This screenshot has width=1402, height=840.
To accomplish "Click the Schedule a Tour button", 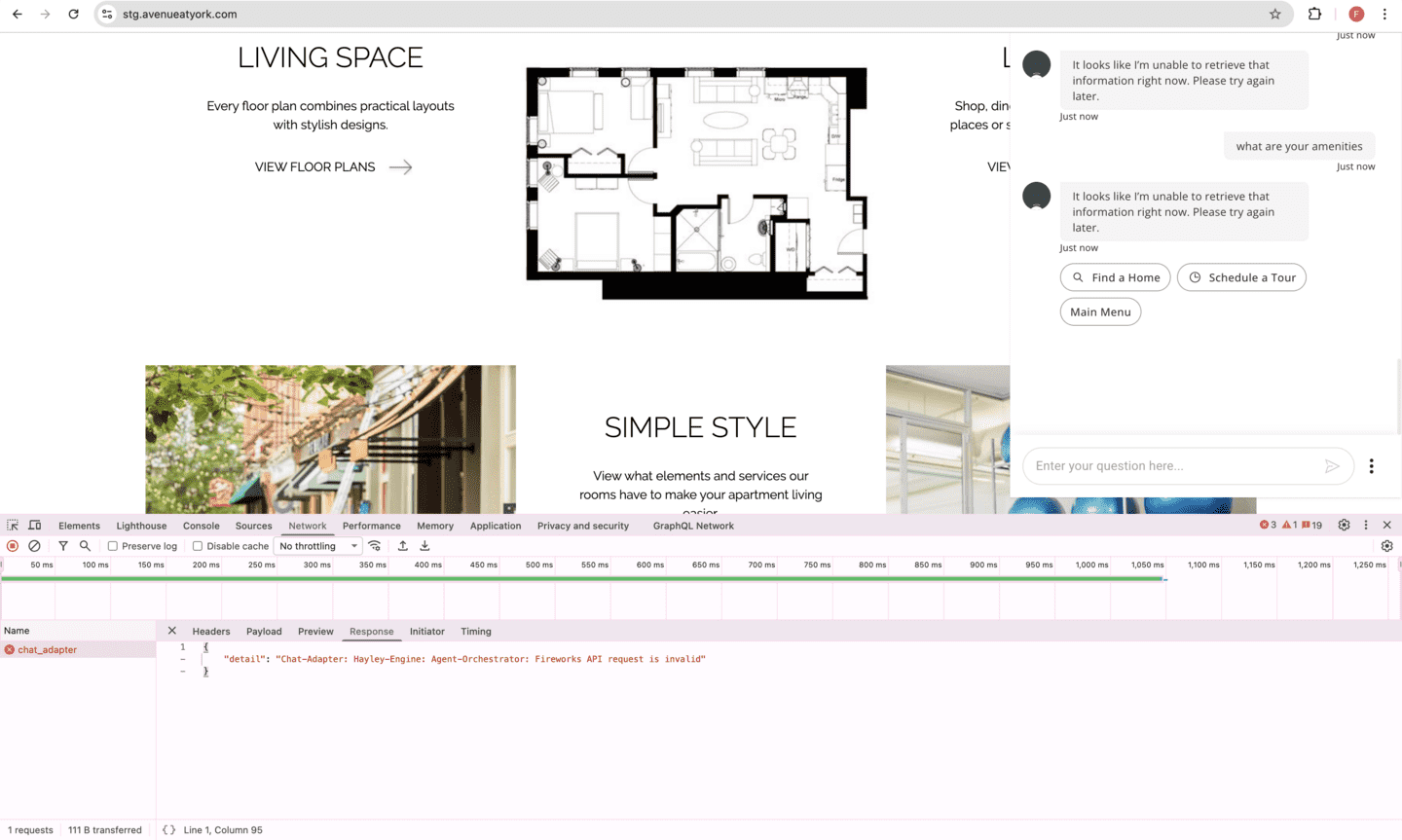I will (x=1241, y=277).
